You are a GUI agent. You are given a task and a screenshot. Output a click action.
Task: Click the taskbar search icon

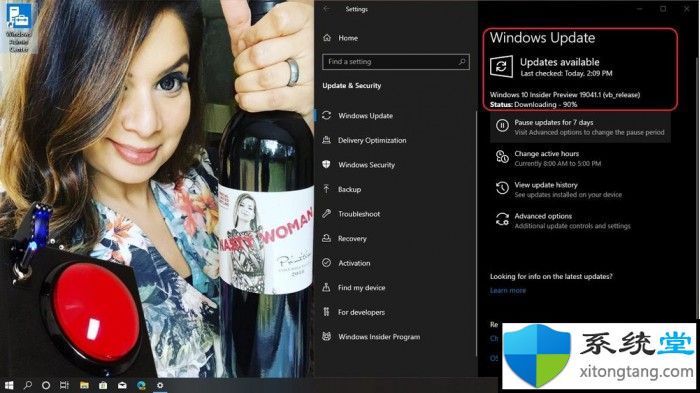click(x=28, y=385)
